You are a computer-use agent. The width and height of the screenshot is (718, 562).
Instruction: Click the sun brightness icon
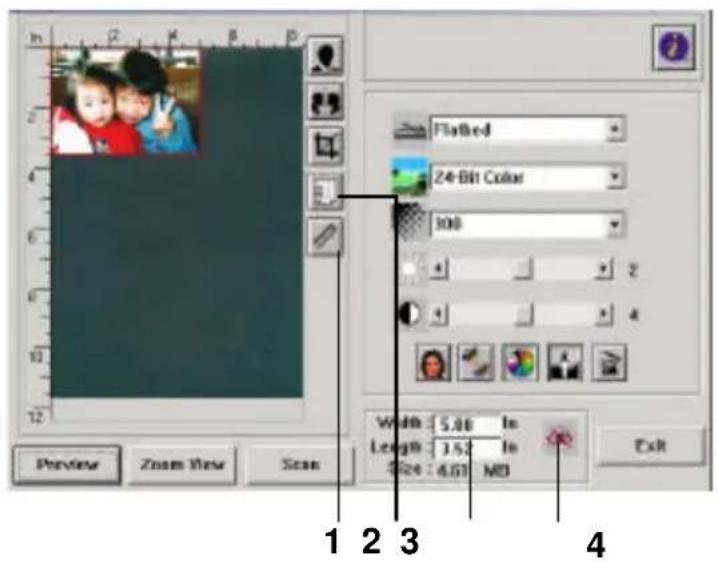tap(410, 269)
